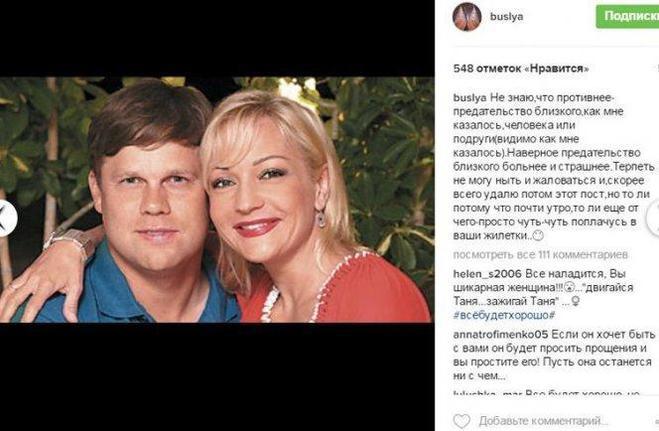Open the buslya profile avatar
659x431 pixels.
coord(467,16)
